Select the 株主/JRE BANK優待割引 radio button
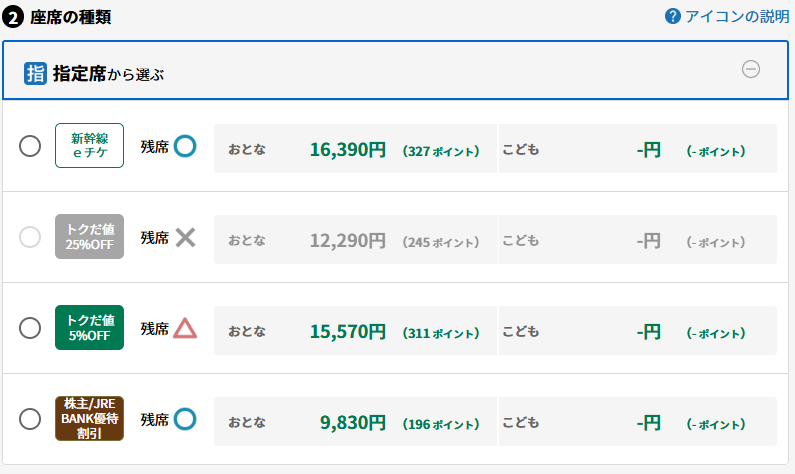The height and width of the screenshot is (474, 795). 30,419
